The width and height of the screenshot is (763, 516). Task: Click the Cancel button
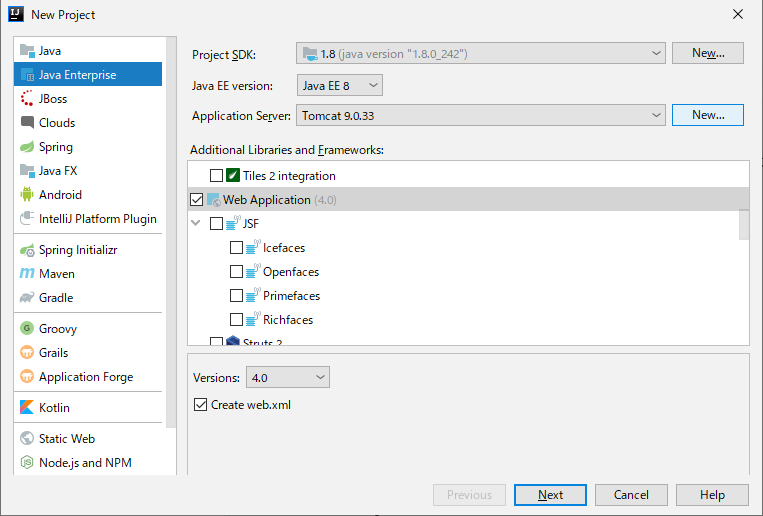coord(631,495)
